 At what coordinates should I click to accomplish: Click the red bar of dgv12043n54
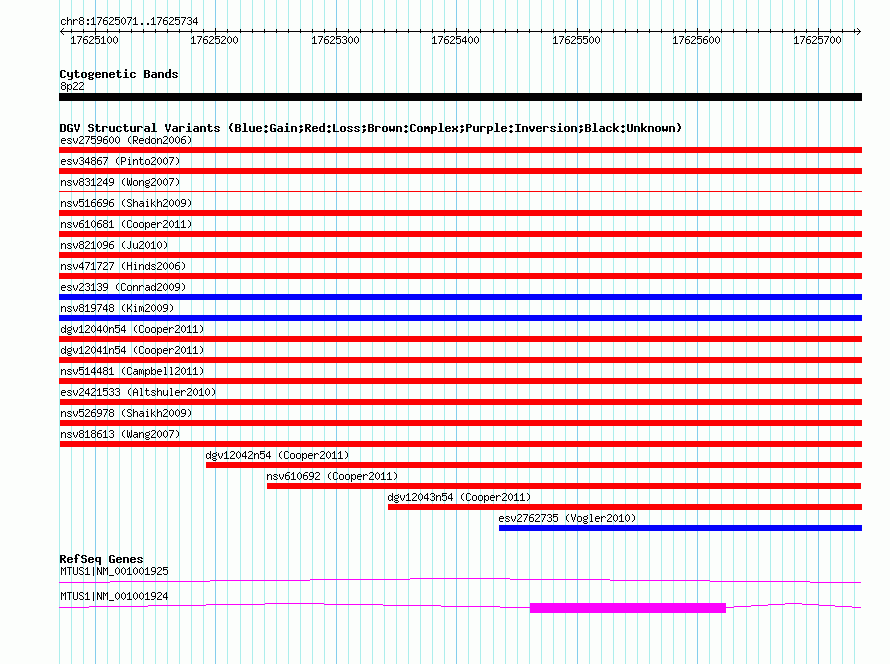pos(625,507)
